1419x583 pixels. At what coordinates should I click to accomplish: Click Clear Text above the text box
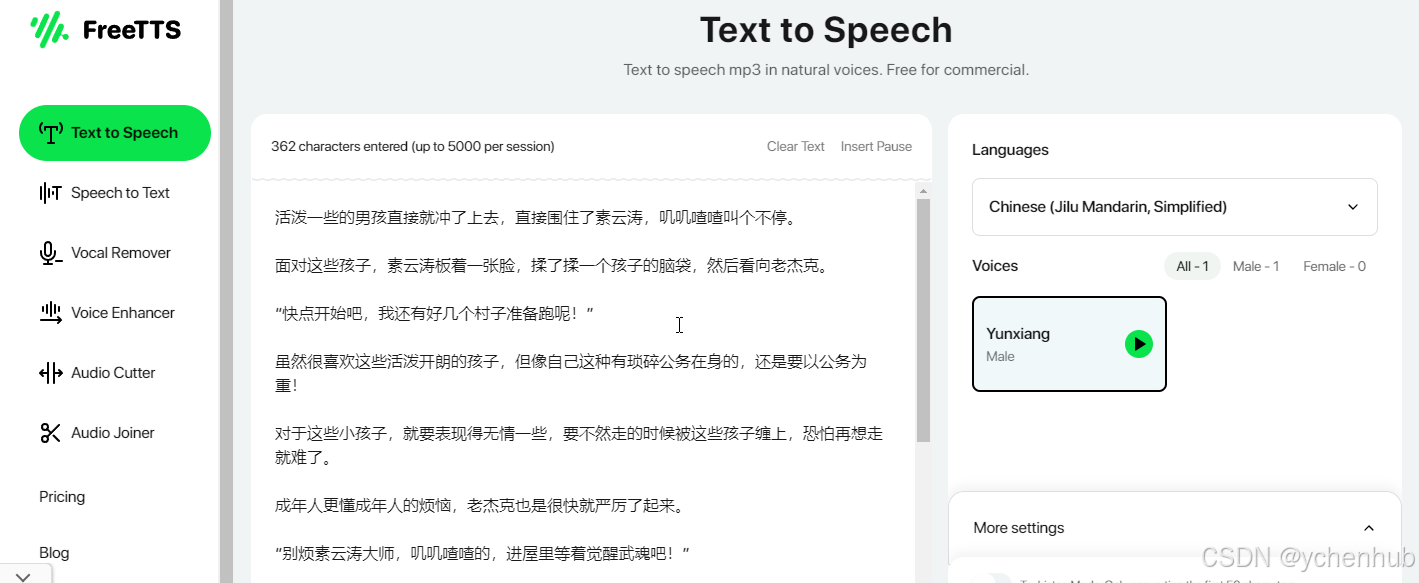pyautogui.click(x=796, y=146)
